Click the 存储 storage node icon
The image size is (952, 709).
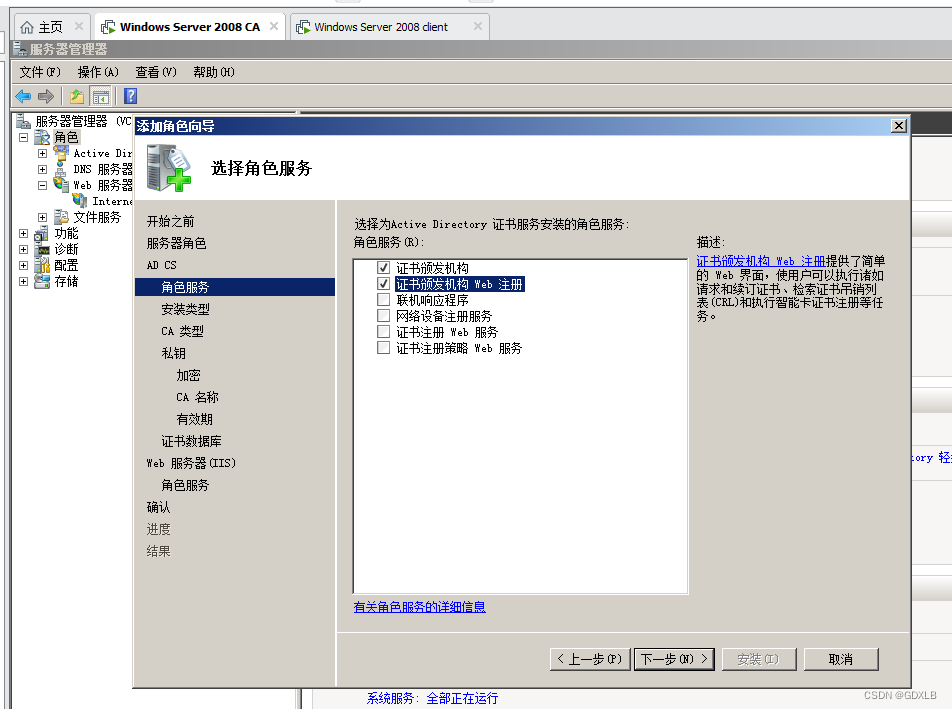(x=42, y=281)
